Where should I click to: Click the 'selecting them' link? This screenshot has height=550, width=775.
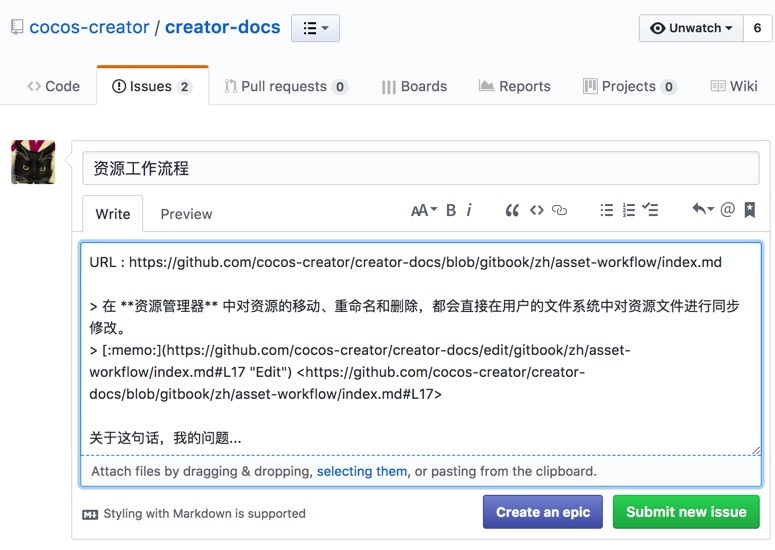coord(362,471)
